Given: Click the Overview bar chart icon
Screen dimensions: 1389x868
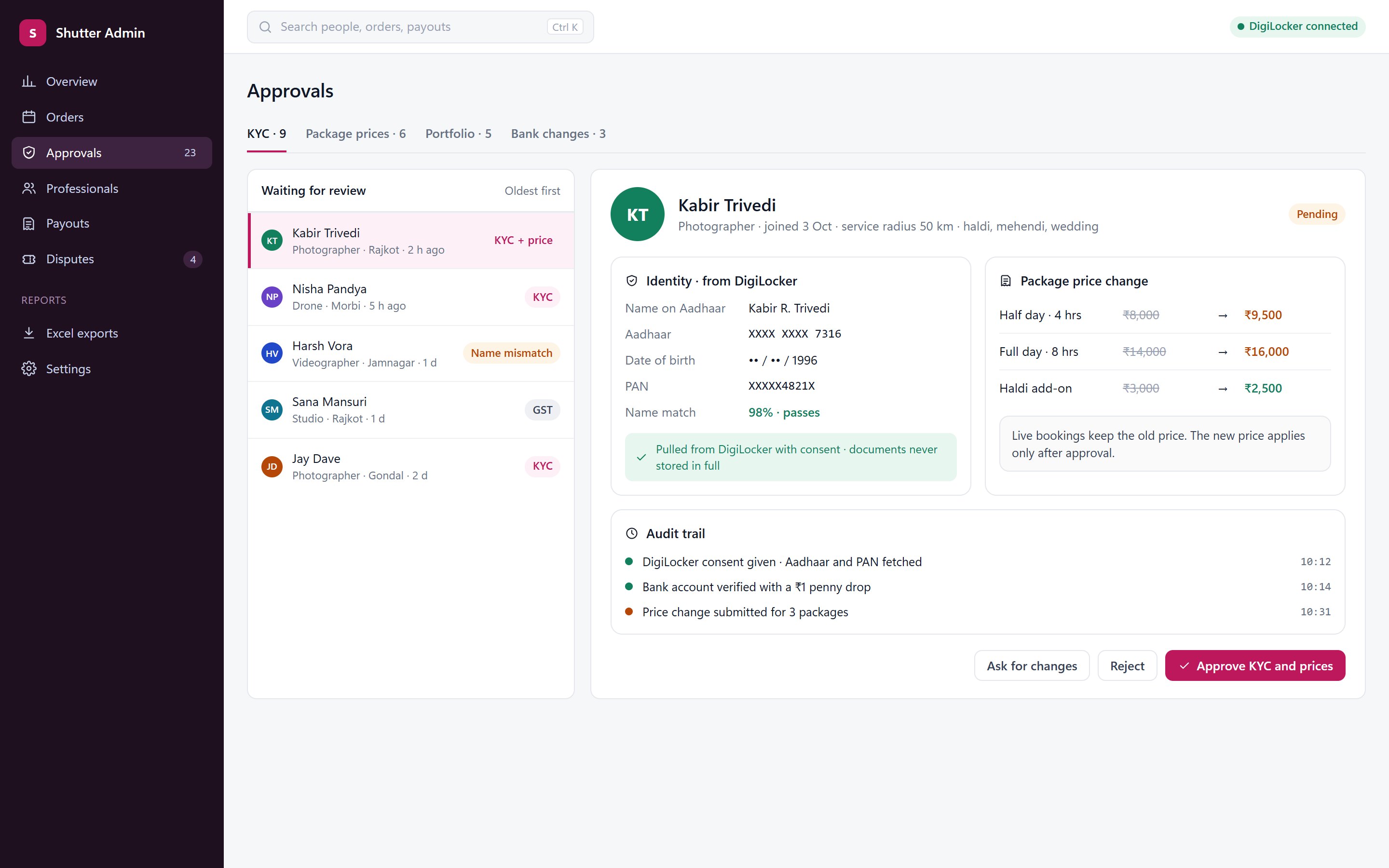Looking at the screenshot, I should click(x=29, y=81).
